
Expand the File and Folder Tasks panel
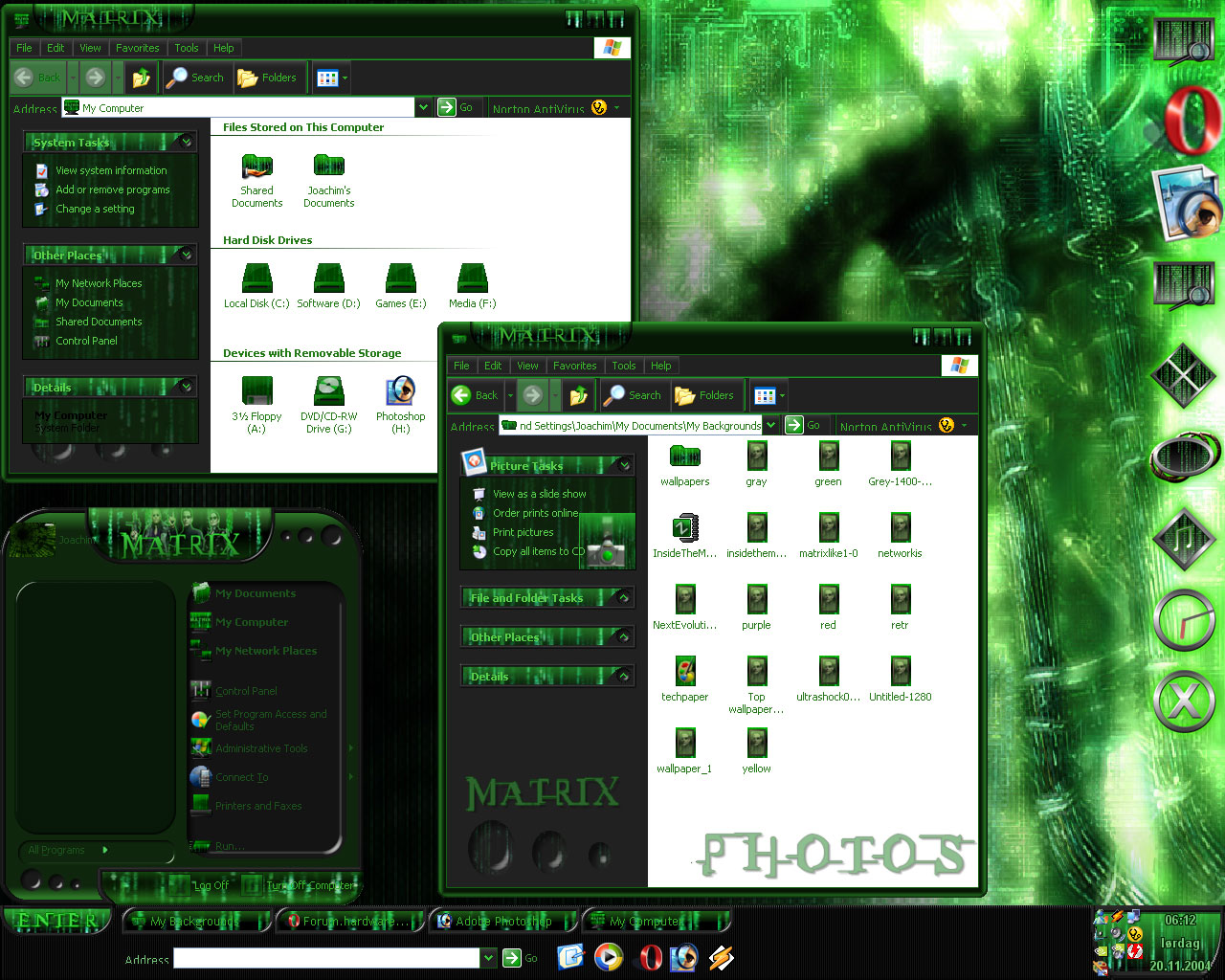coord(625,597)
